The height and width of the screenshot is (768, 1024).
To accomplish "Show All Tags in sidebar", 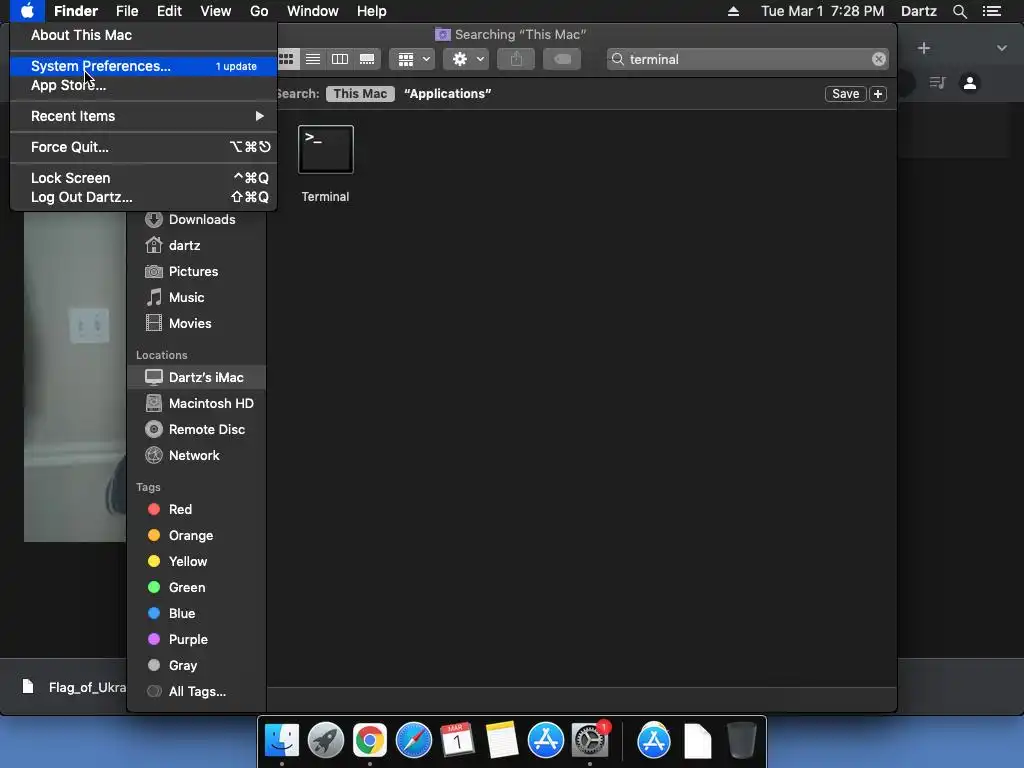I will coord(197,692).
